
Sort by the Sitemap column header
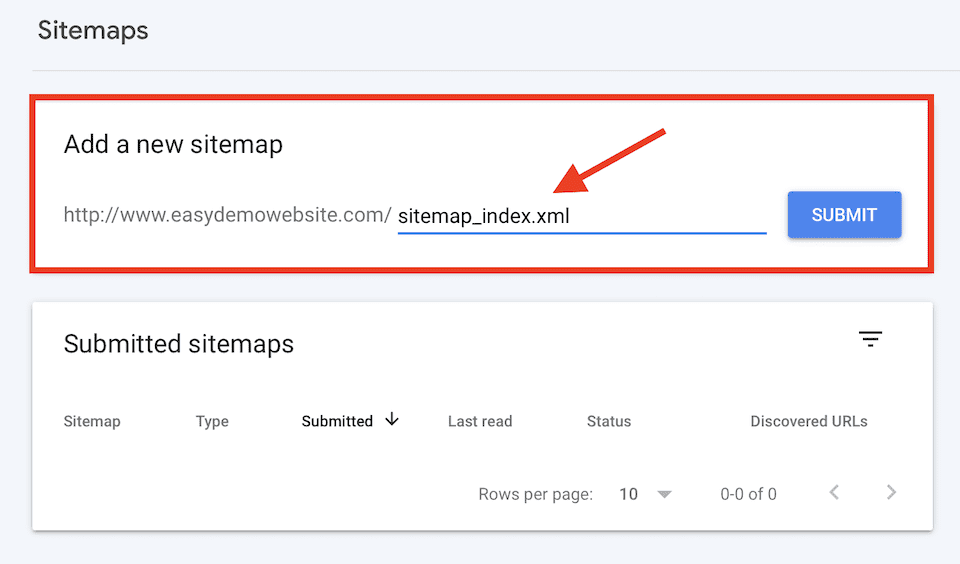(x=92, y=421)
